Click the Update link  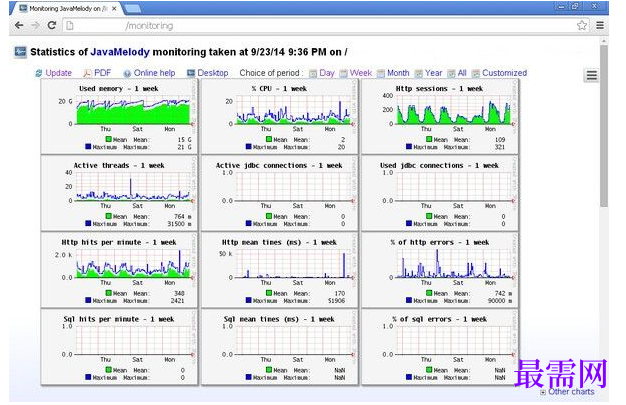pyautogui.click(x=58, y=73)
